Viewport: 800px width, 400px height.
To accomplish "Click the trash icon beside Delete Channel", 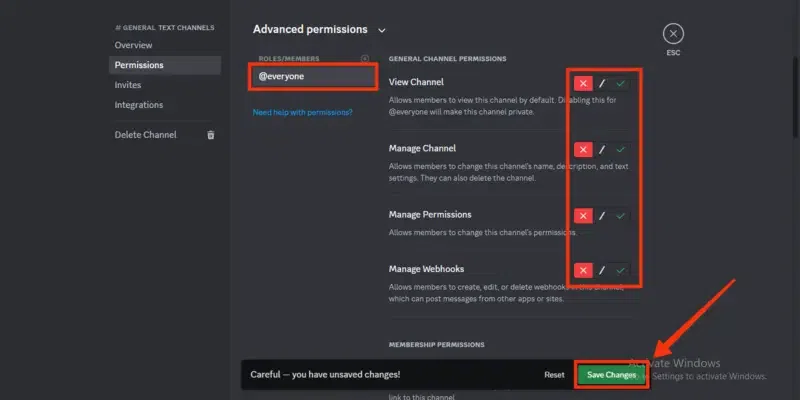I will pyautogui.click(x=210, y=135).
